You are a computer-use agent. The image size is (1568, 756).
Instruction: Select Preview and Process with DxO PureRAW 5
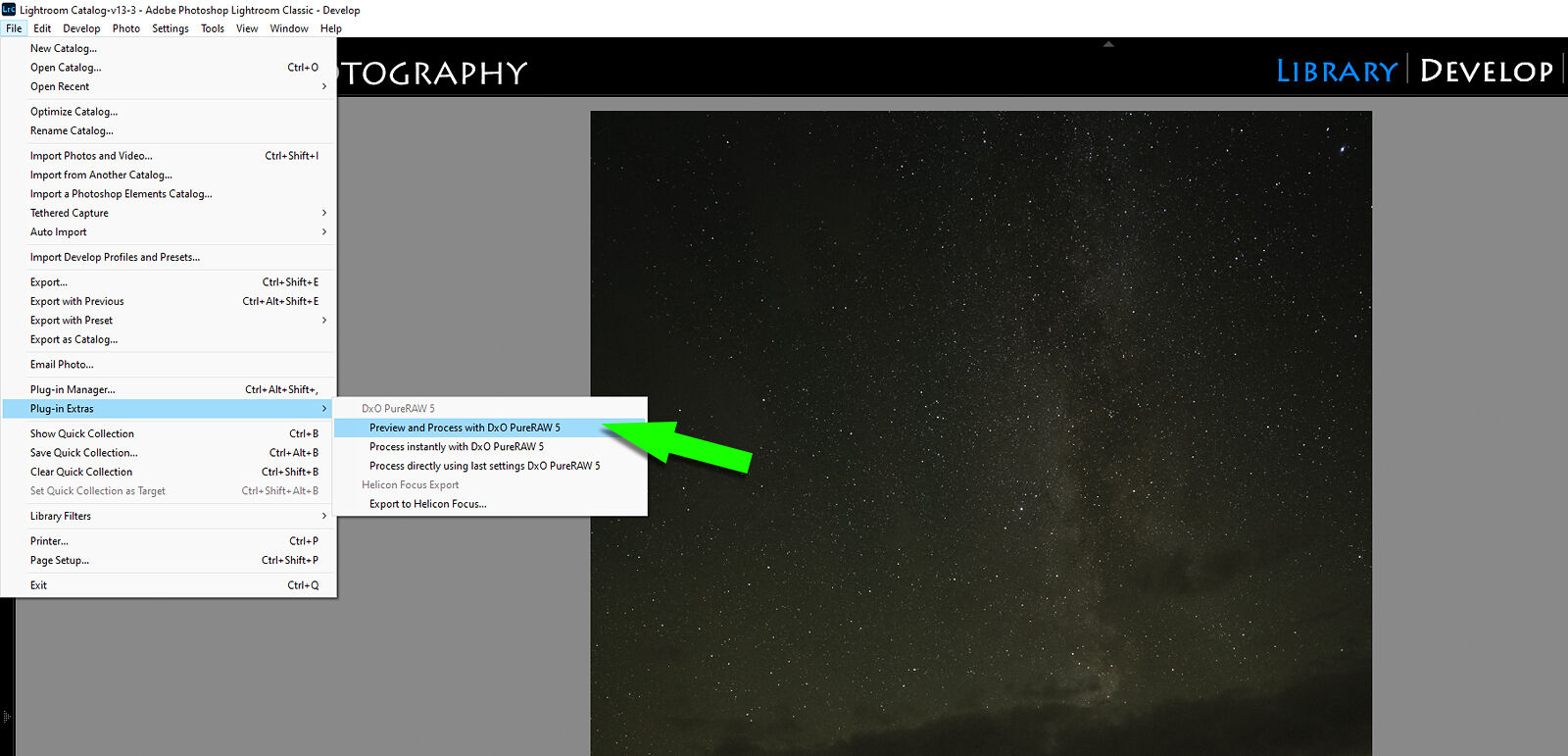(490, 428)
